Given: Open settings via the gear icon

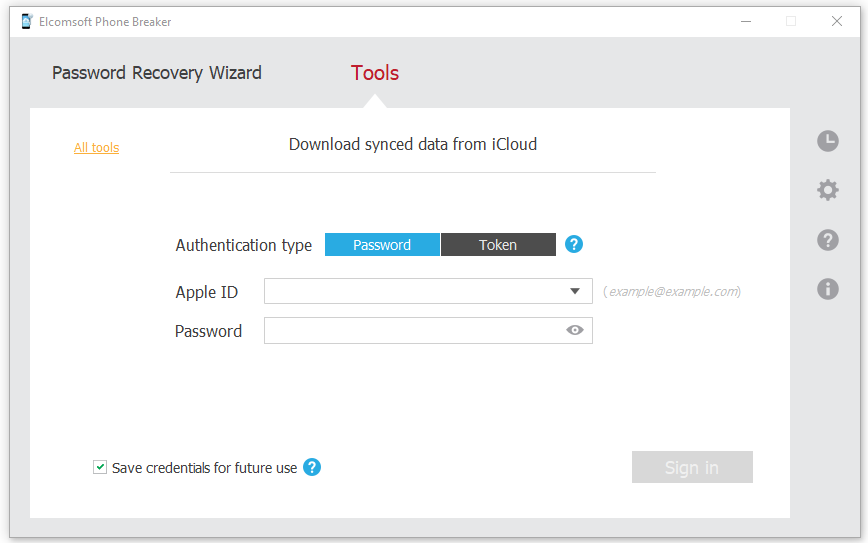Looking at the screenshot, I should [827, 190].
